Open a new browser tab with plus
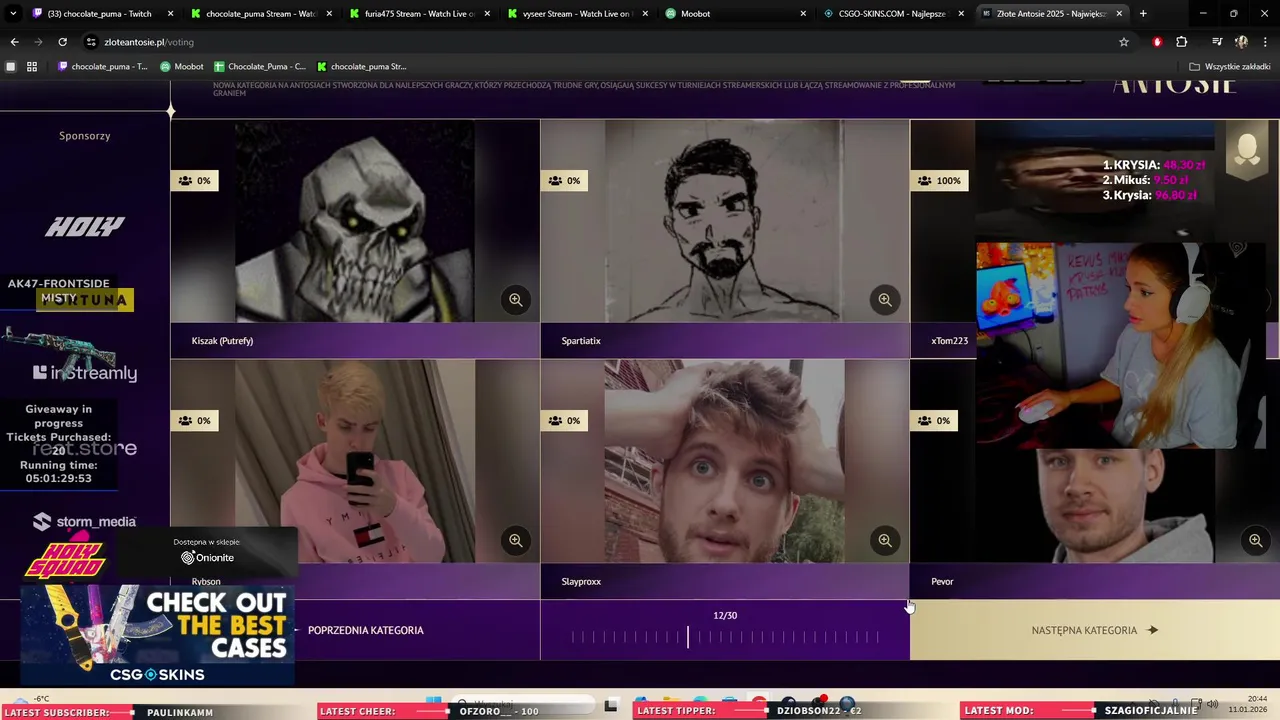1280x720 pixels. [x=1143, y=14]
